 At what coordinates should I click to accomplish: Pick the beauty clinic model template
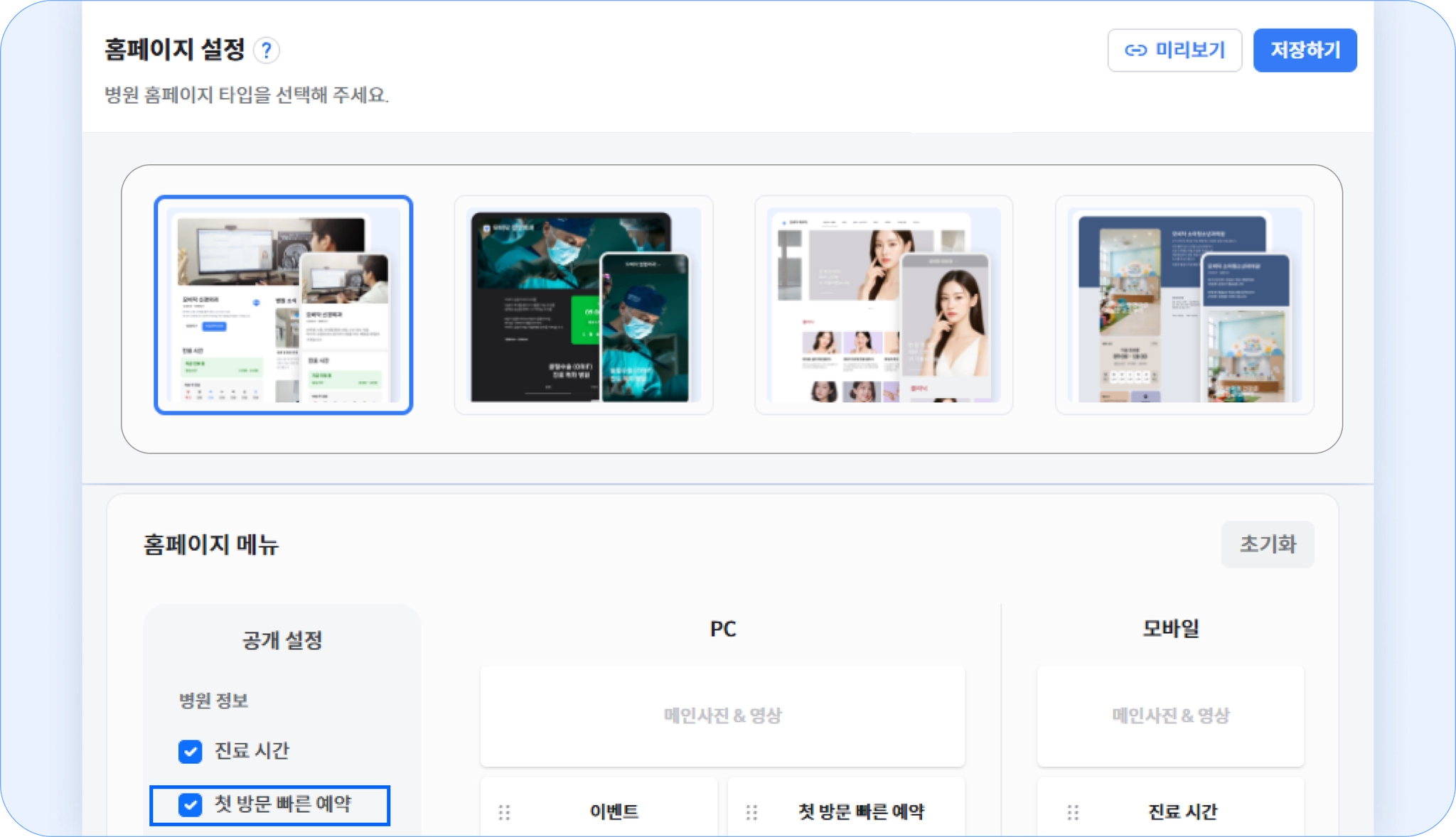point(883,305)
